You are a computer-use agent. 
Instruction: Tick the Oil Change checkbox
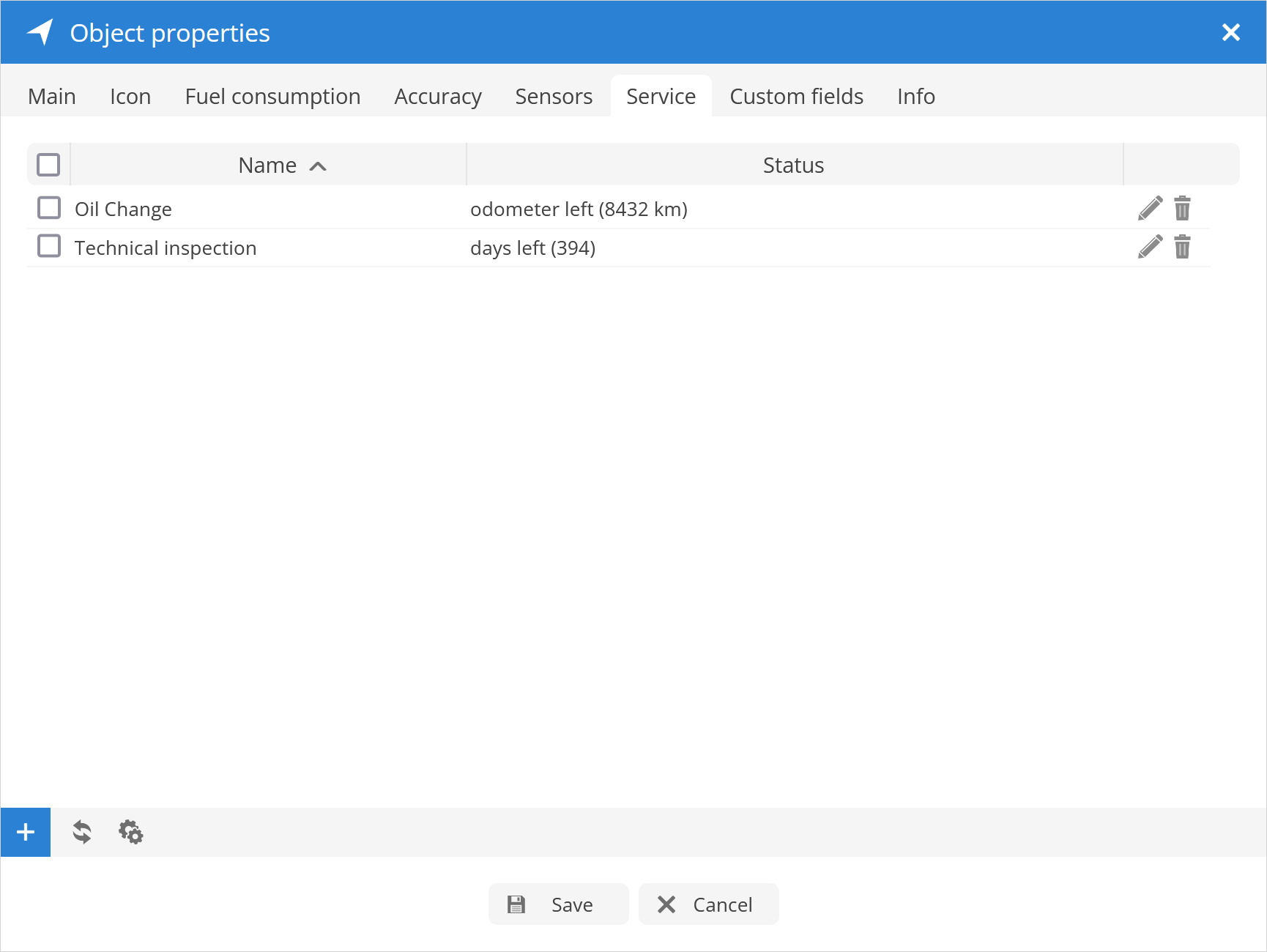[49, 208]
